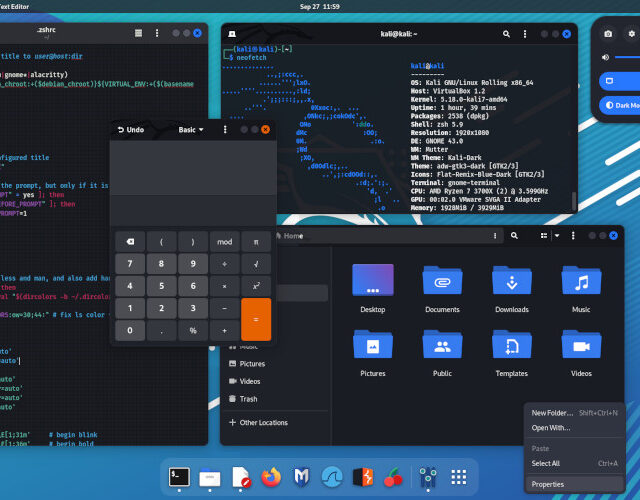The width and height of the screenshot is (640, 500).
Task: Click the multiply button on calculator
Action: (224, 286)
